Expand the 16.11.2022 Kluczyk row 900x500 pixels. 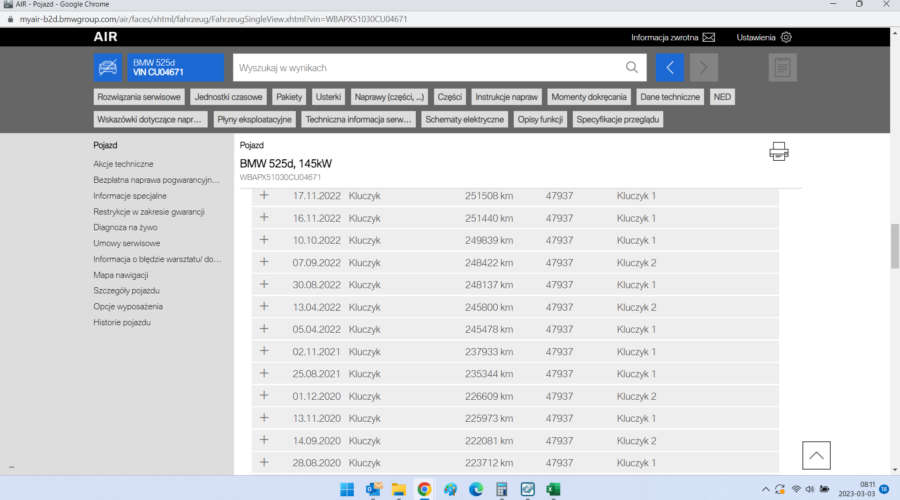pos(264,218)
